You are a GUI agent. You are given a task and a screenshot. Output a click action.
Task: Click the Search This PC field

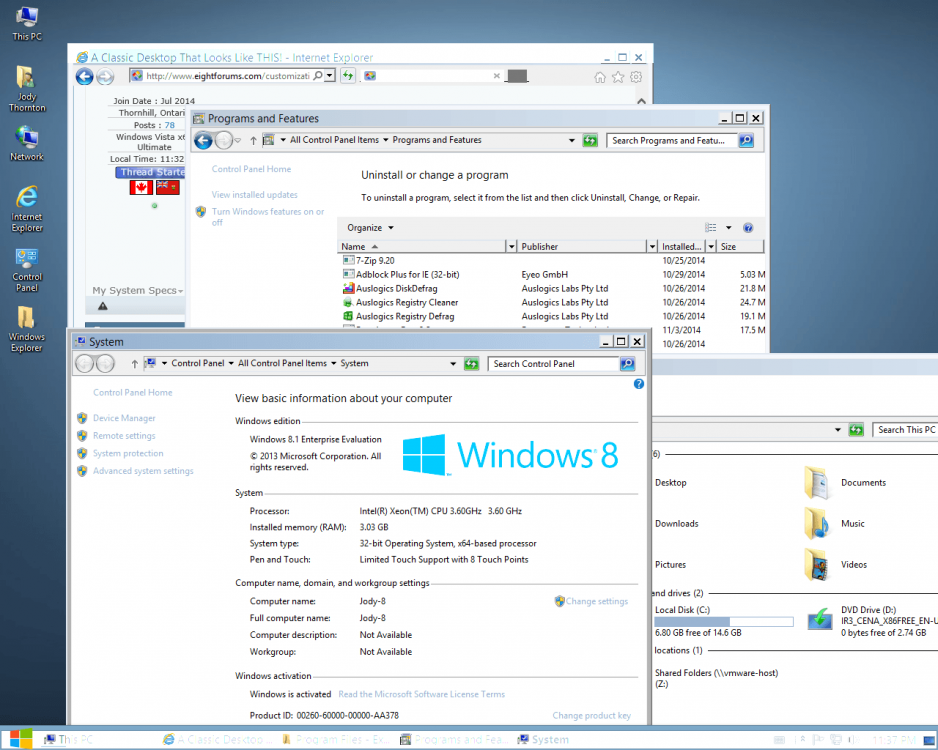[x=905, y=429]
